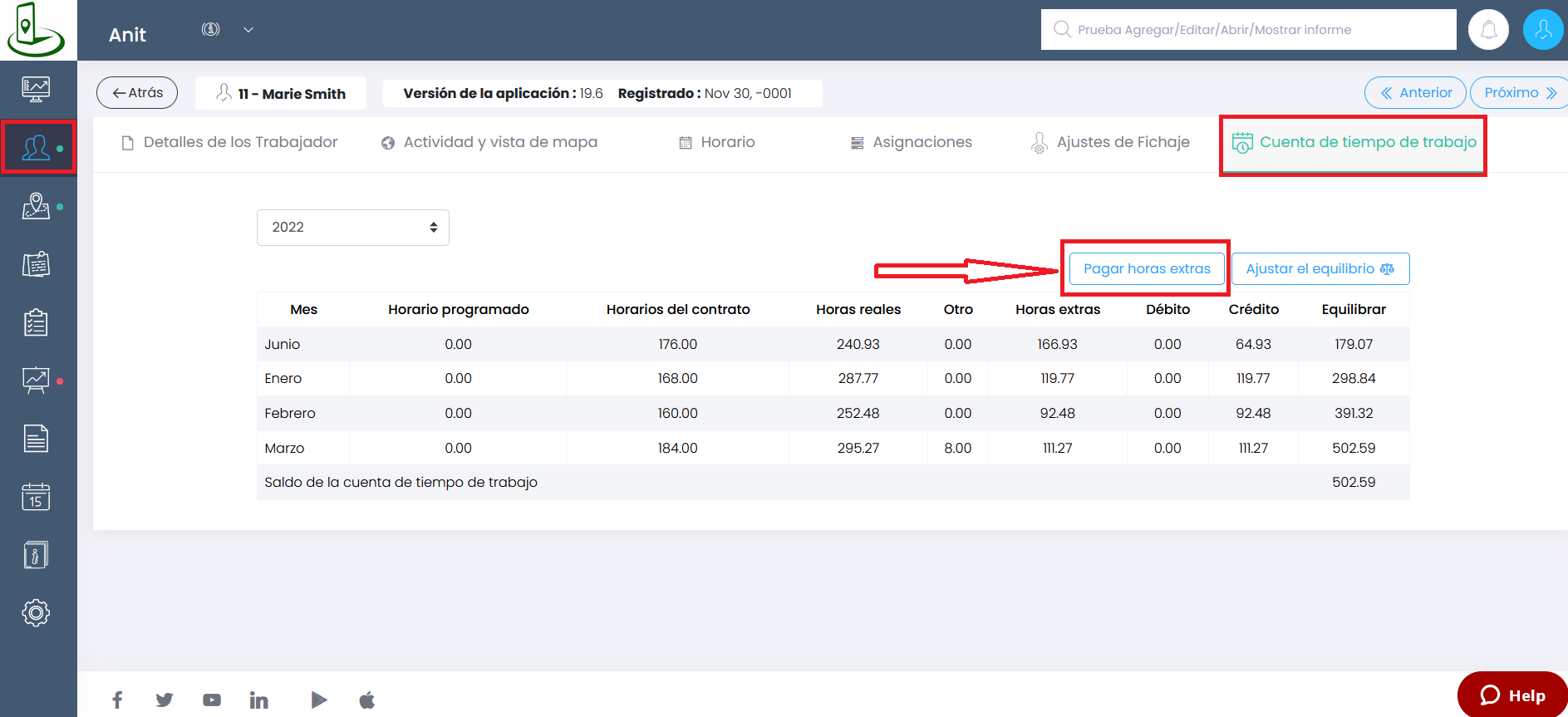Open the YouTube link icon

(x=212, y=700)
